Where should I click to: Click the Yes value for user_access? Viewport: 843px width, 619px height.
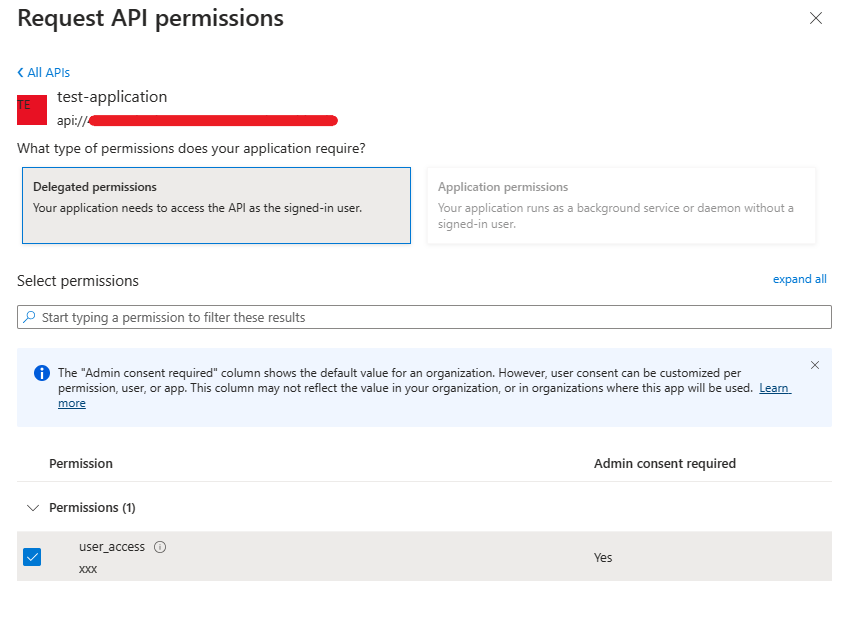pos(603,558)
